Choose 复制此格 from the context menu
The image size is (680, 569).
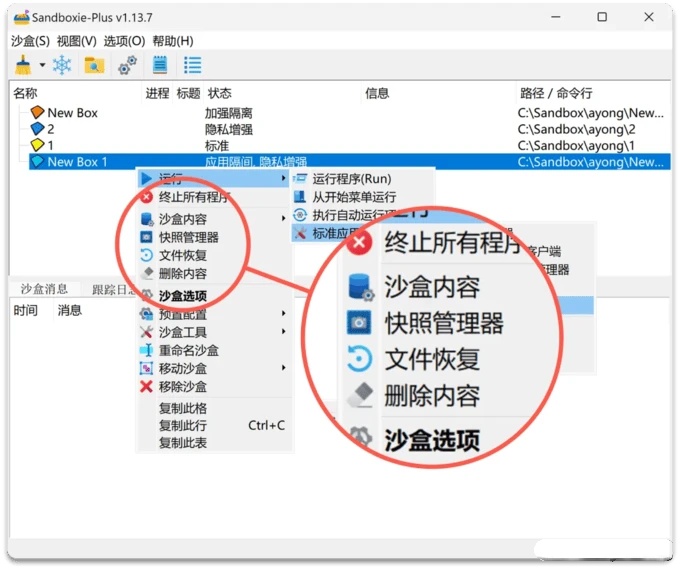(x=183, y=408)
